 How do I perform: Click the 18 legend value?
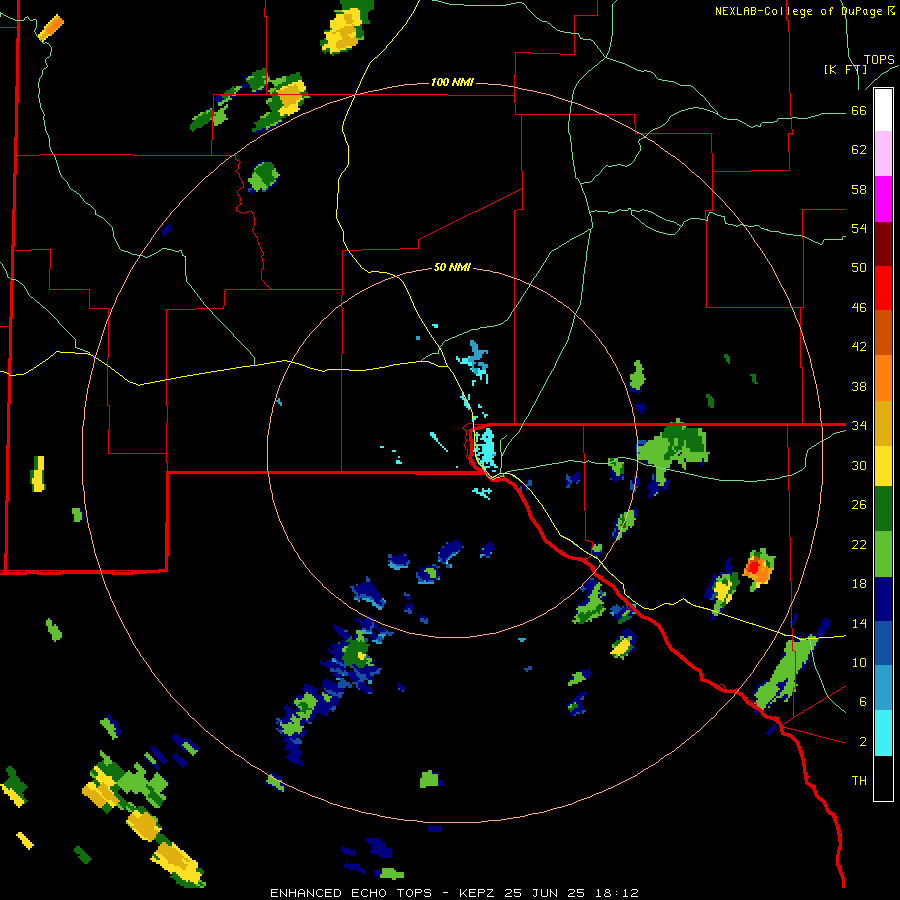coord(859,584)
